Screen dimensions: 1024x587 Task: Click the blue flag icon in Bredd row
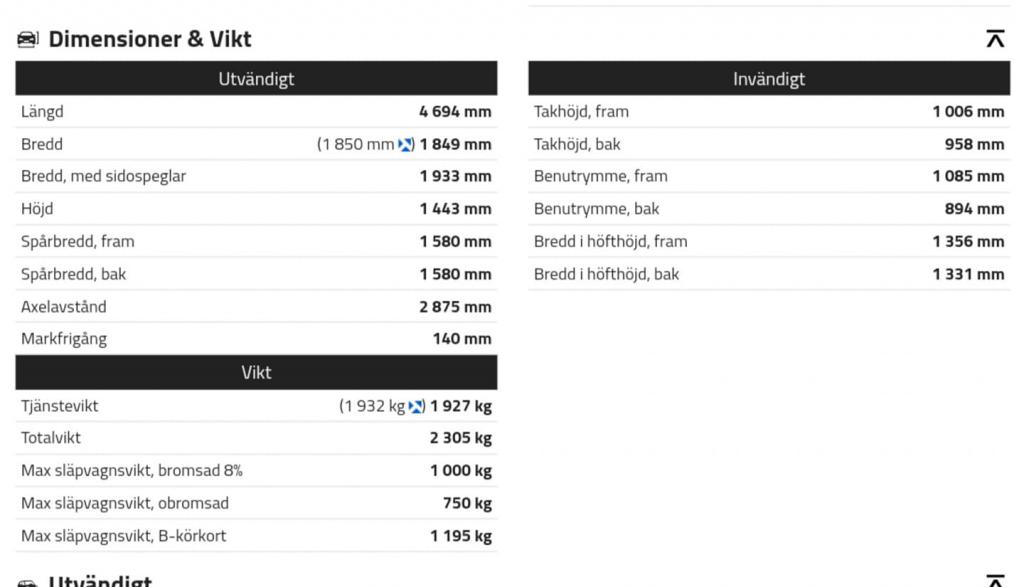tap(405, 145)
